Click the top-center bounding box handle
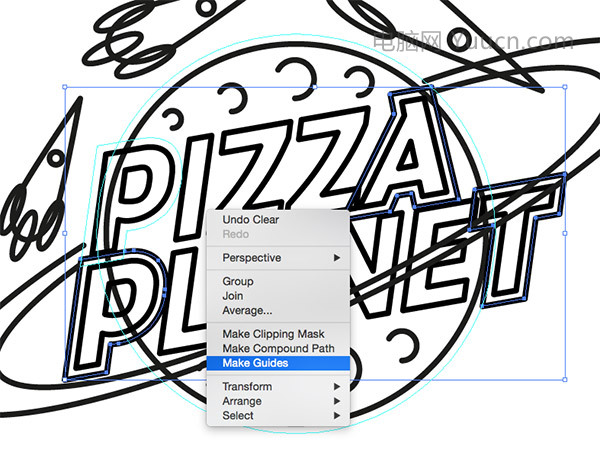Viewport: 600px width, 475px height. 315,87
